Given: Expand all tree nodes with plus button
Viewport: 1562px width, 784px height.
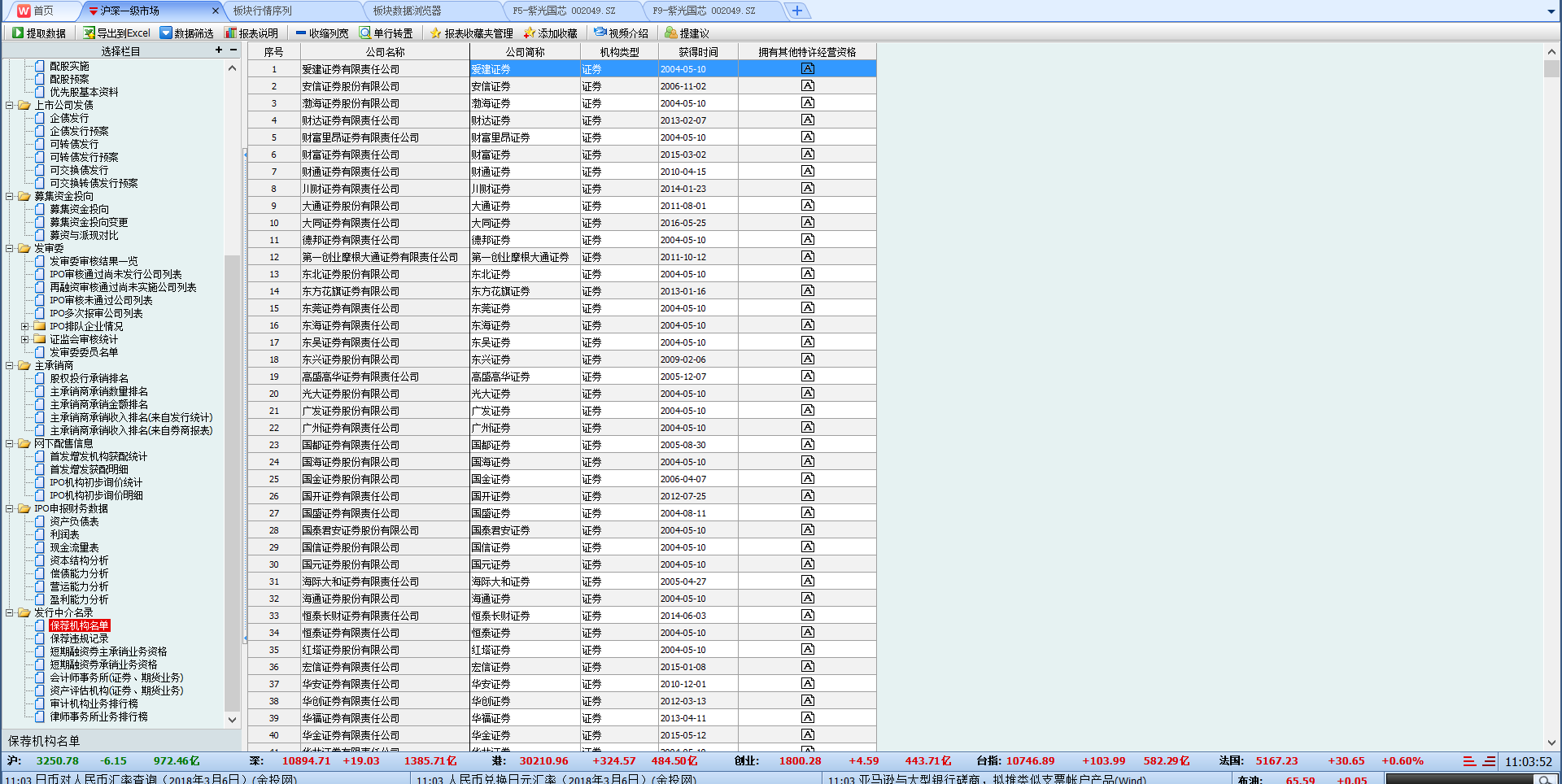Looking at the screenshot, I should point(218,50).
